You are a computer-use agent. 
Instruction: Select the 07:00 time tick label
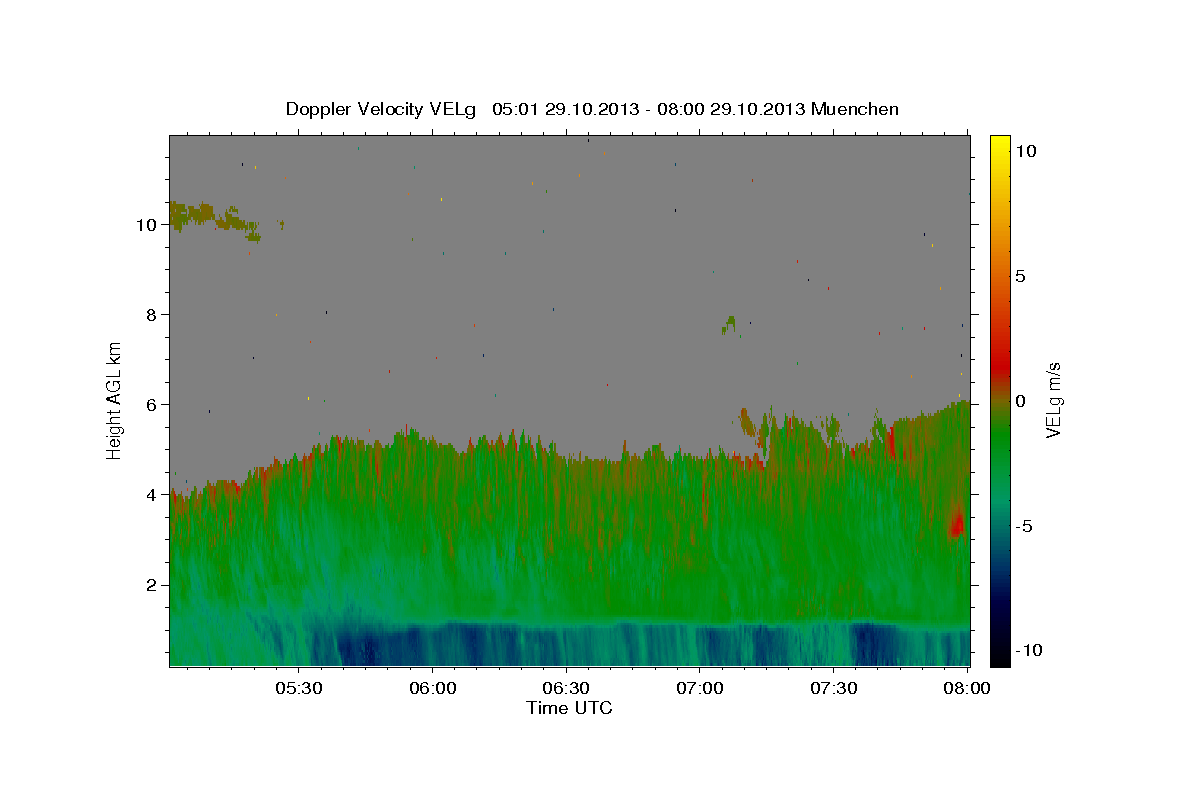[x=700, y=689]
